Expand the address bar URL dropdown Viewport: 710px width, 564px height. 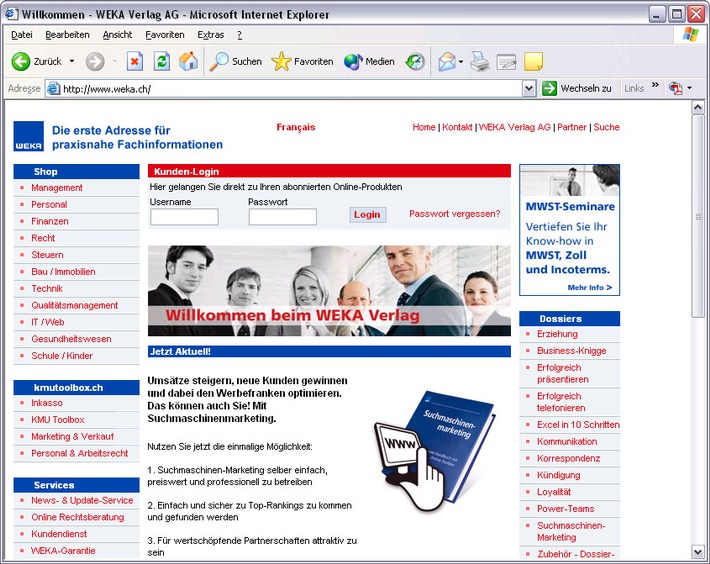pos(529,89)
